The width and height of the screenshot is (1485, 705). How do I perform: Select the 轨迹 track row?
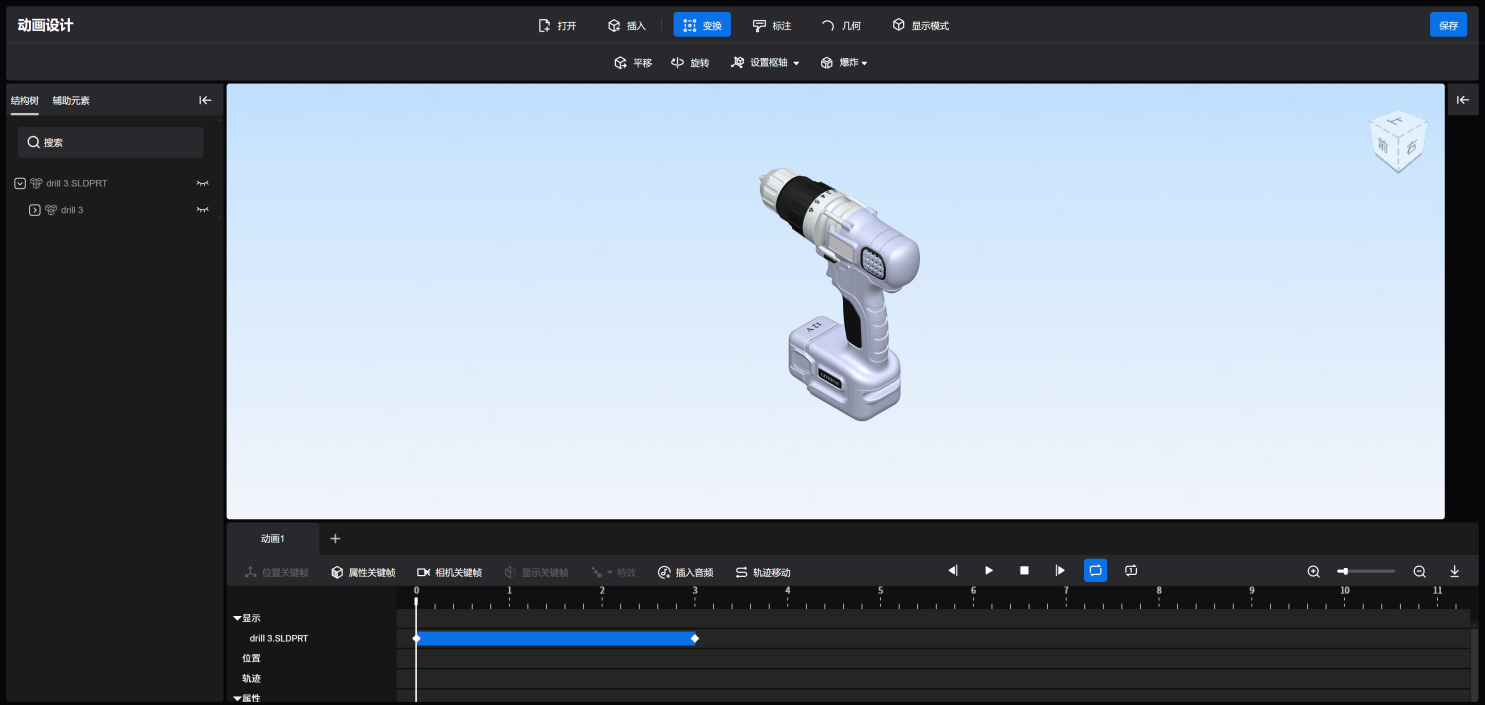click(251, 678)
